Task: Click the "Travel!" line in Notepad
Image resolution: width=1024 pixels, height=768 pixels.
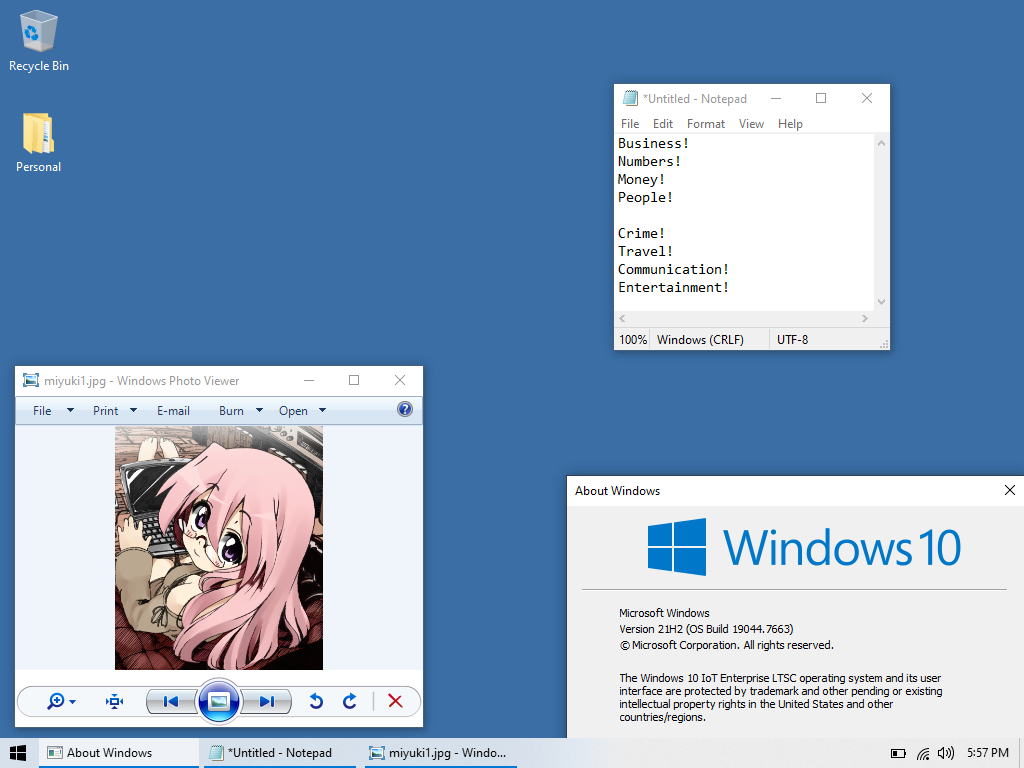Action: 645,251
